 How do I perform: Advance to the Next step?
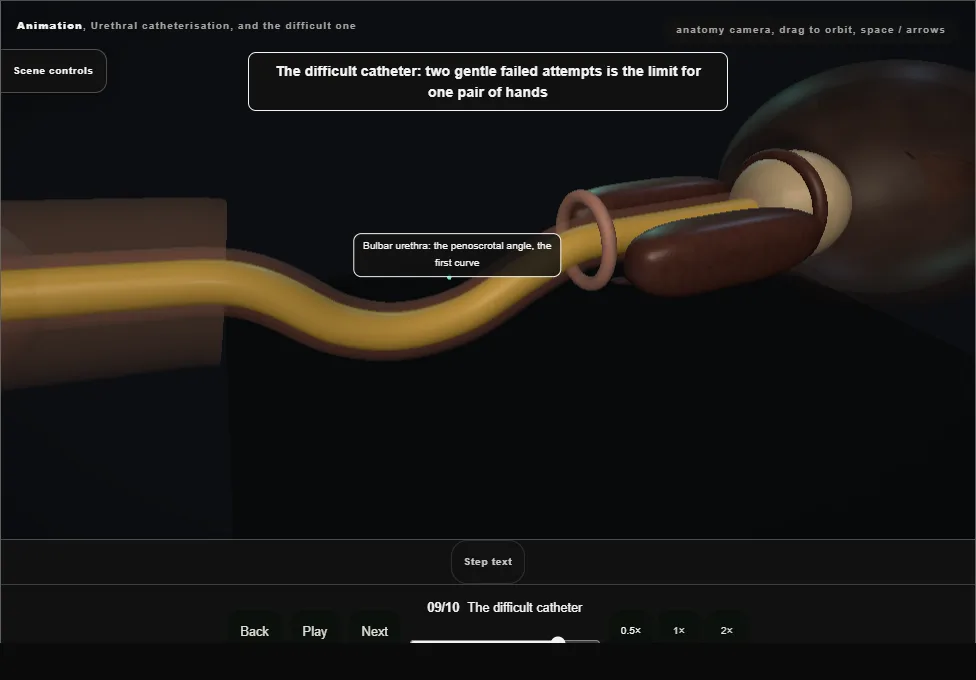(x=374, y=631)
